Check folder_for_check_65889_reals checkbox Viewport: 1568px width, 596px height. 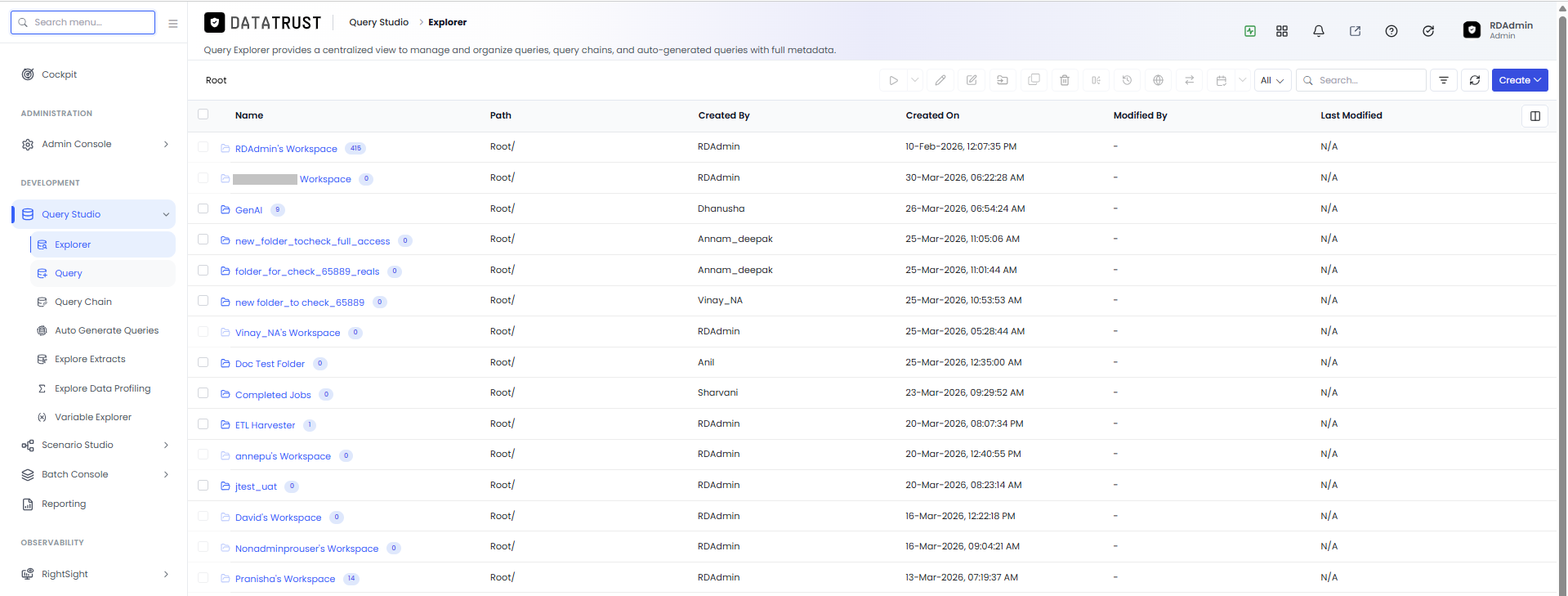[x=203, y=270]
